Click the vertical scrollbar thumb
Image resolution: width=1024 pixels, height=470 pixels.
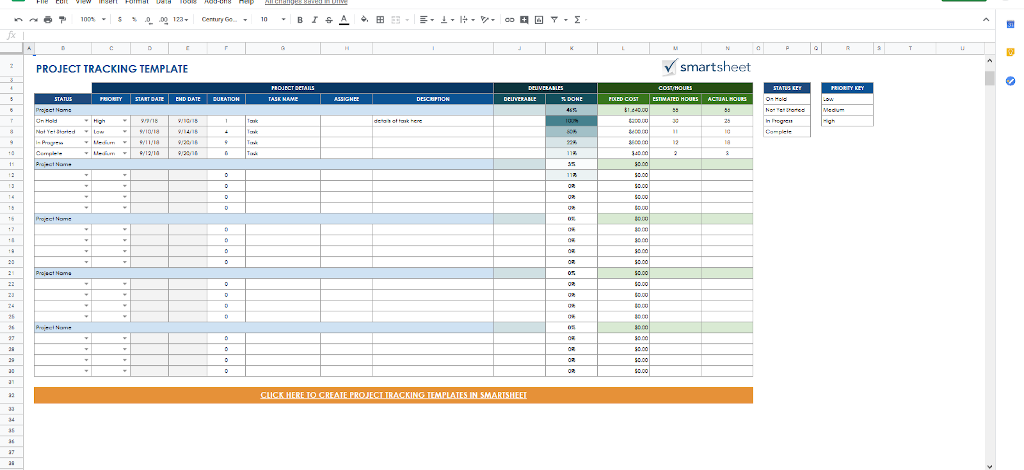(989, 78)
